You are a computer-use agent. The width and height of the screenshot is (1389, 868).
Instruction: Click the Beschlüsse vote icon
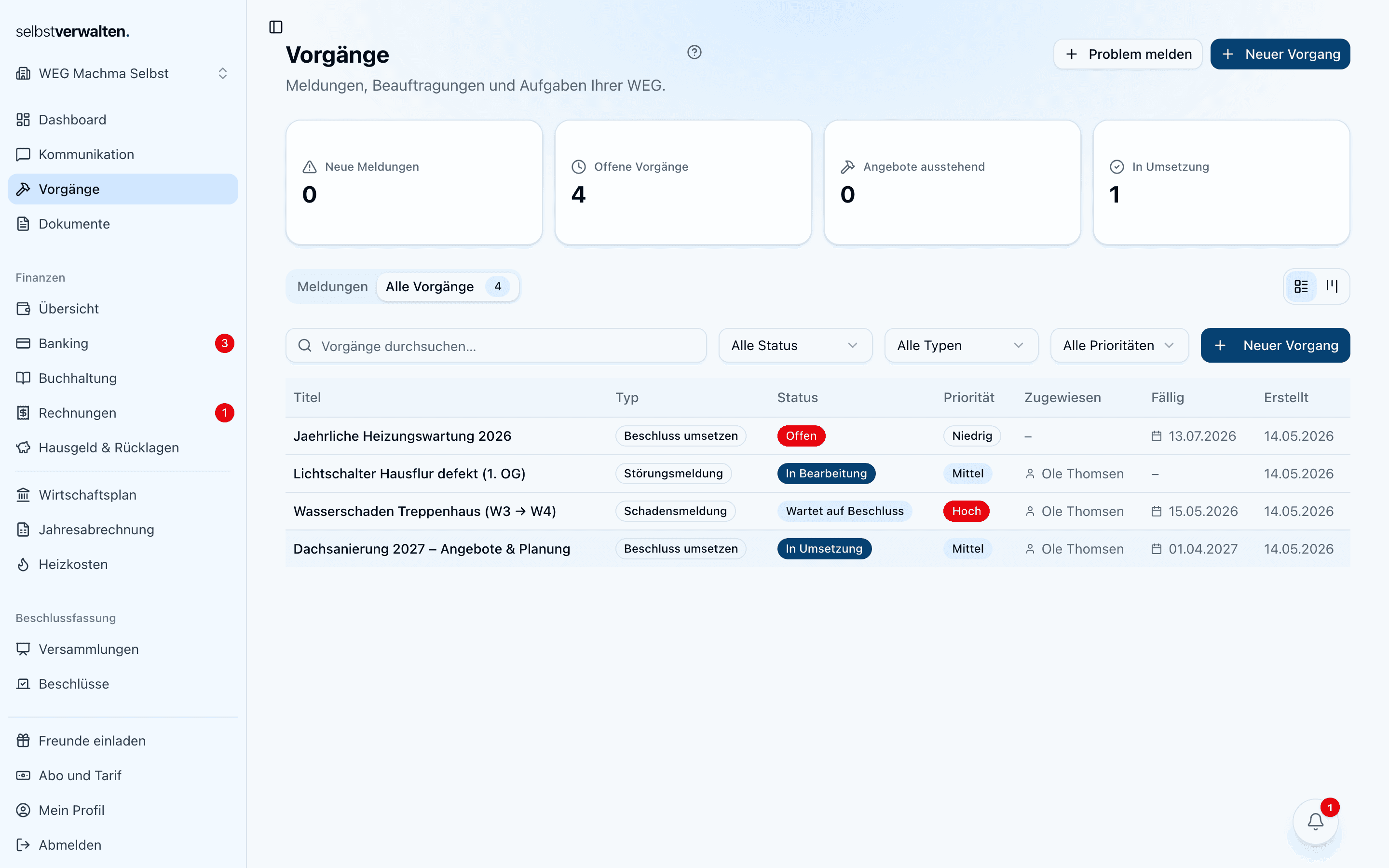(23, 684)
